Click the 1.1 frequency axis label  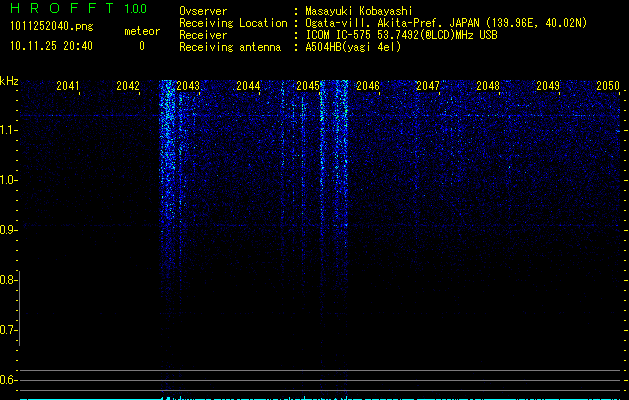(x=7, y=130)
